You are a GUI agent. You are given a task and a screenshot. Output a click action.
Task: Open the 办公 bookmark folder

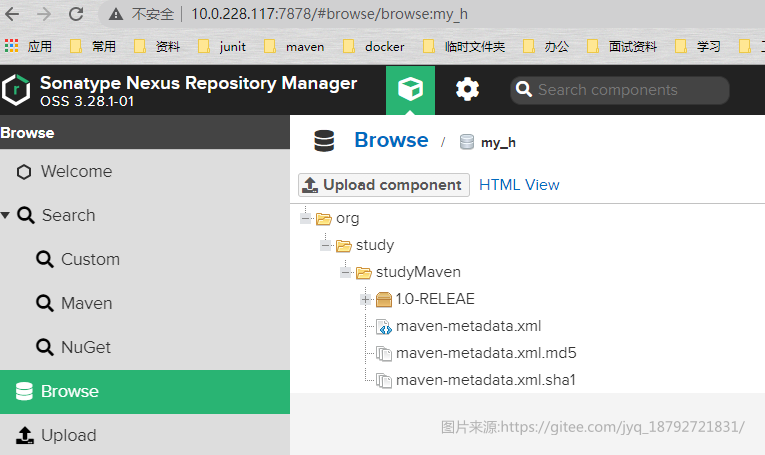pos(546,46)
